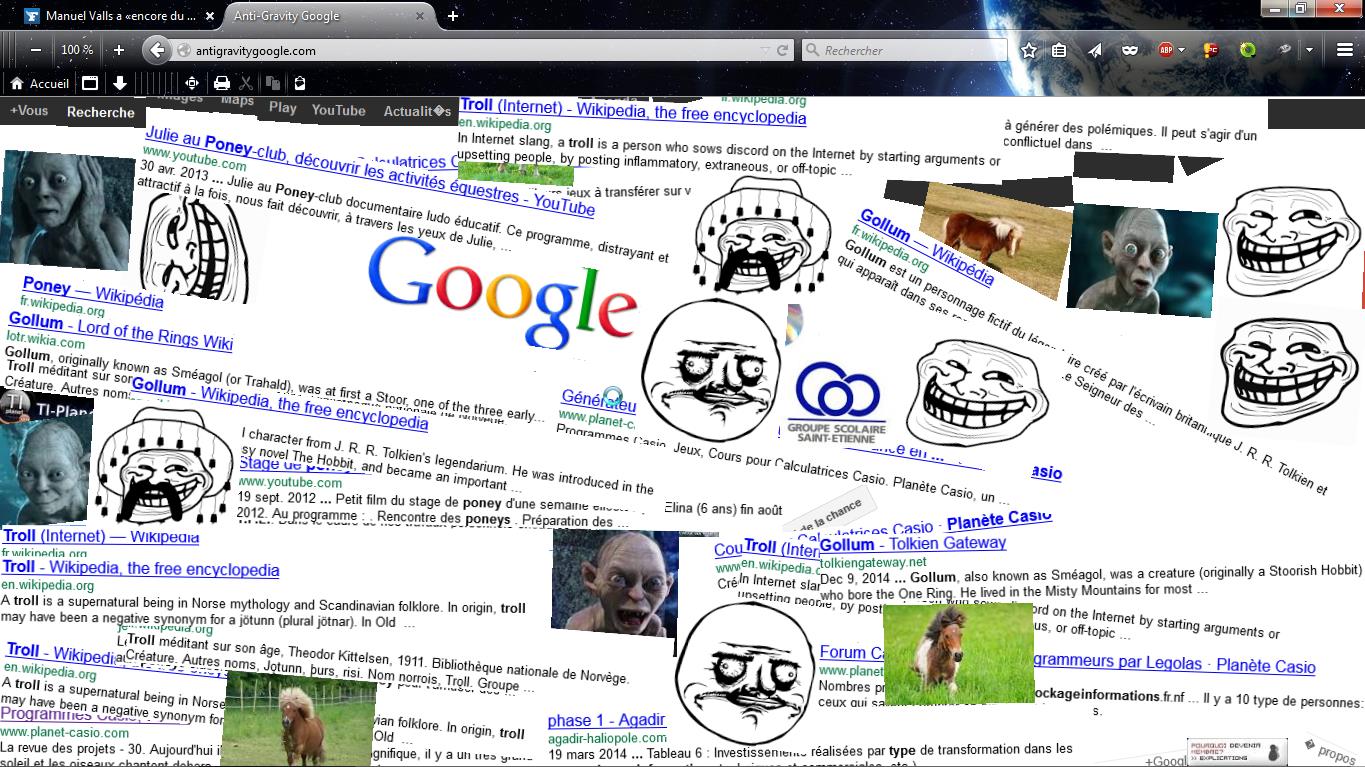Open YouTube in the Google bar
The width and height of the screenshot is (1365, 767).
[338, 110]
